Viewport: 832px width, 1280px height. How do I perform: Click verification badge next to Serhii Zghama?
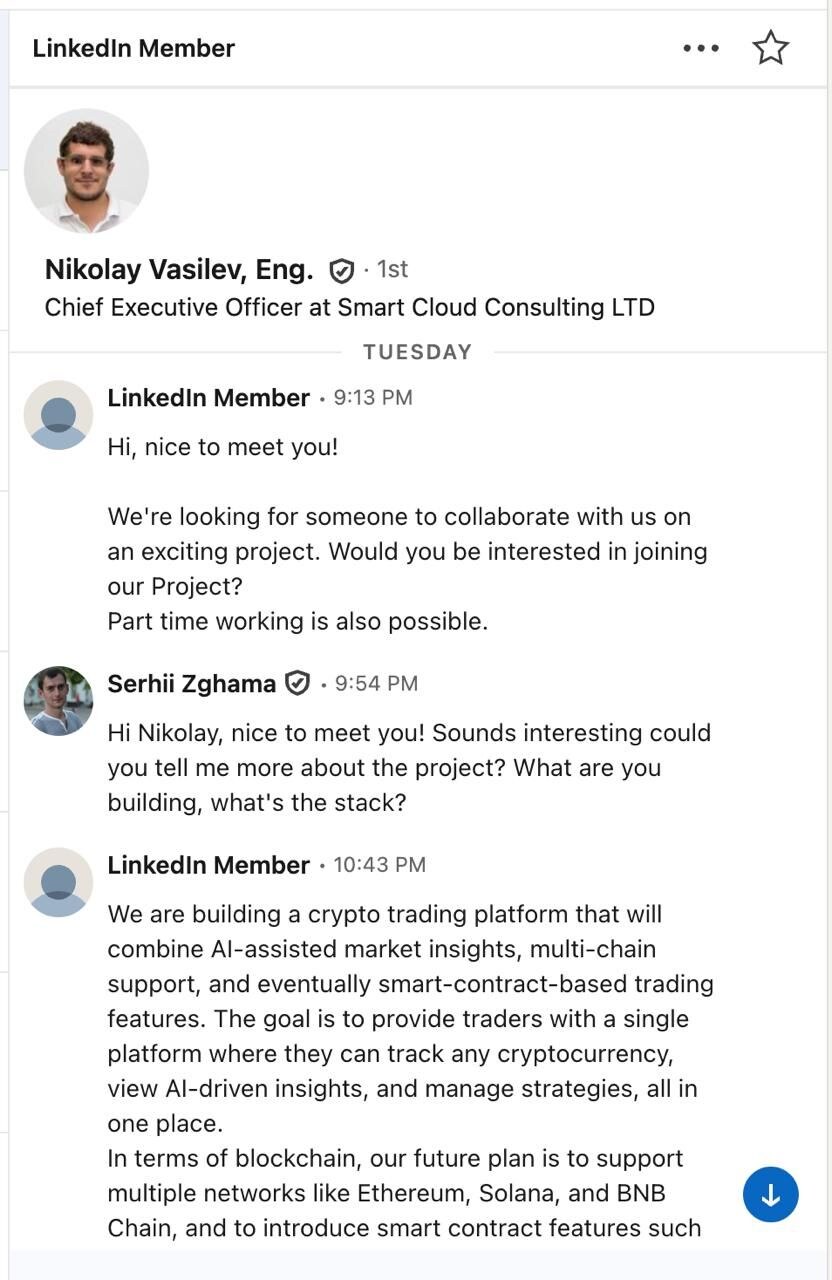pyautogui.click(x=298, y=683)
